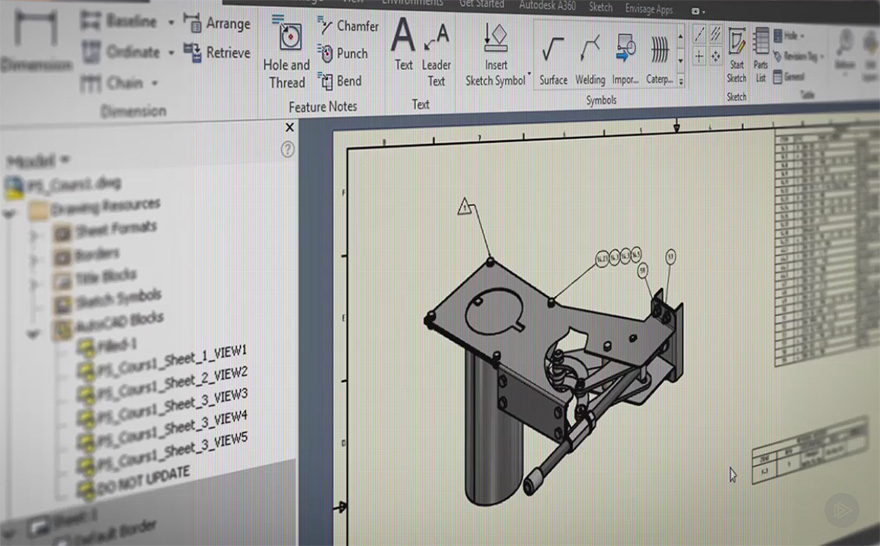Viewport: 880px width, 546px height.
Task: Click the Revision Tag tool
Action: 796,56
